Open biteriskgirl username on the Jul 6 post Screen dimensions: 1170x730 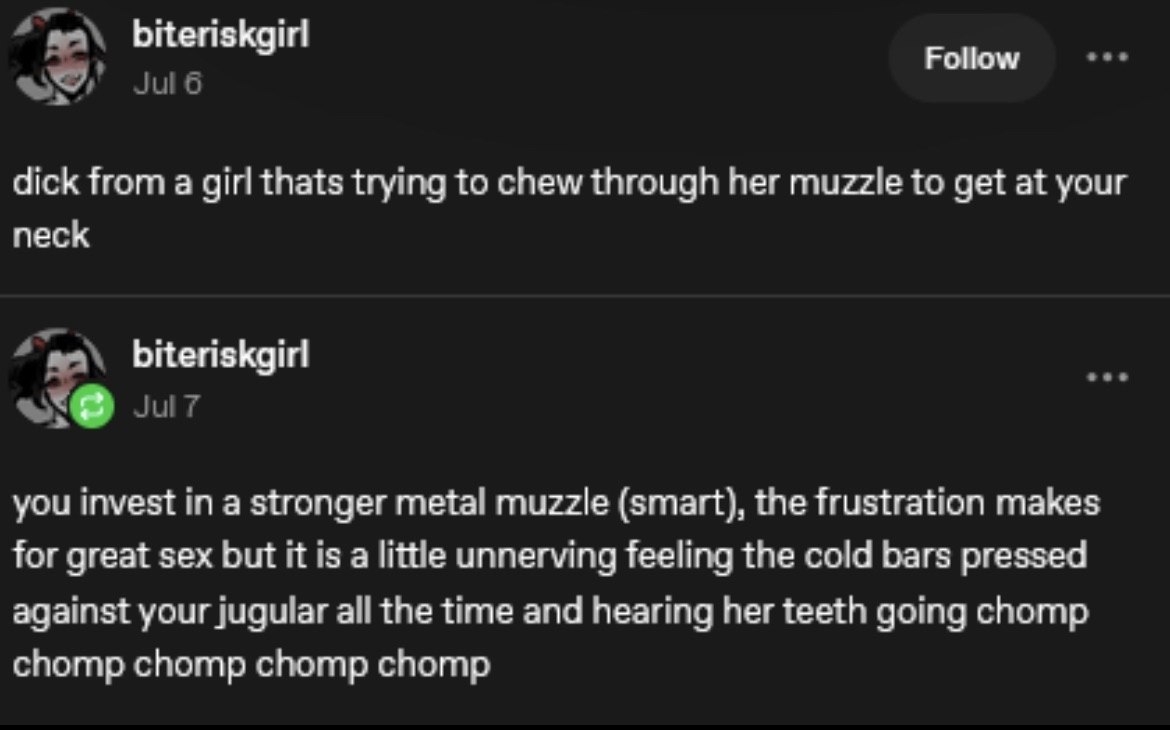pos(221,36)
